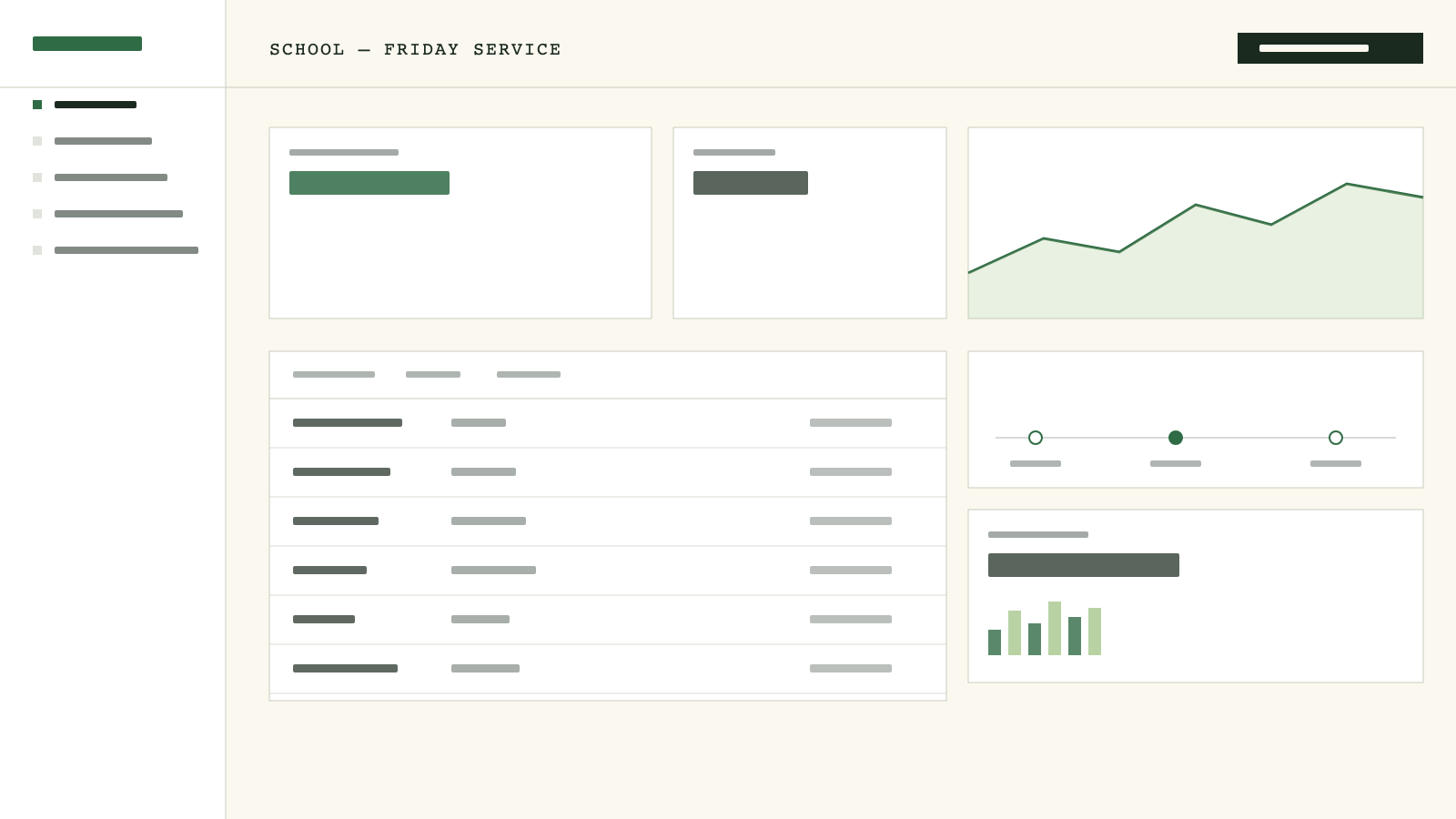Select the second tab in the table header

click(x=433, y=375)
